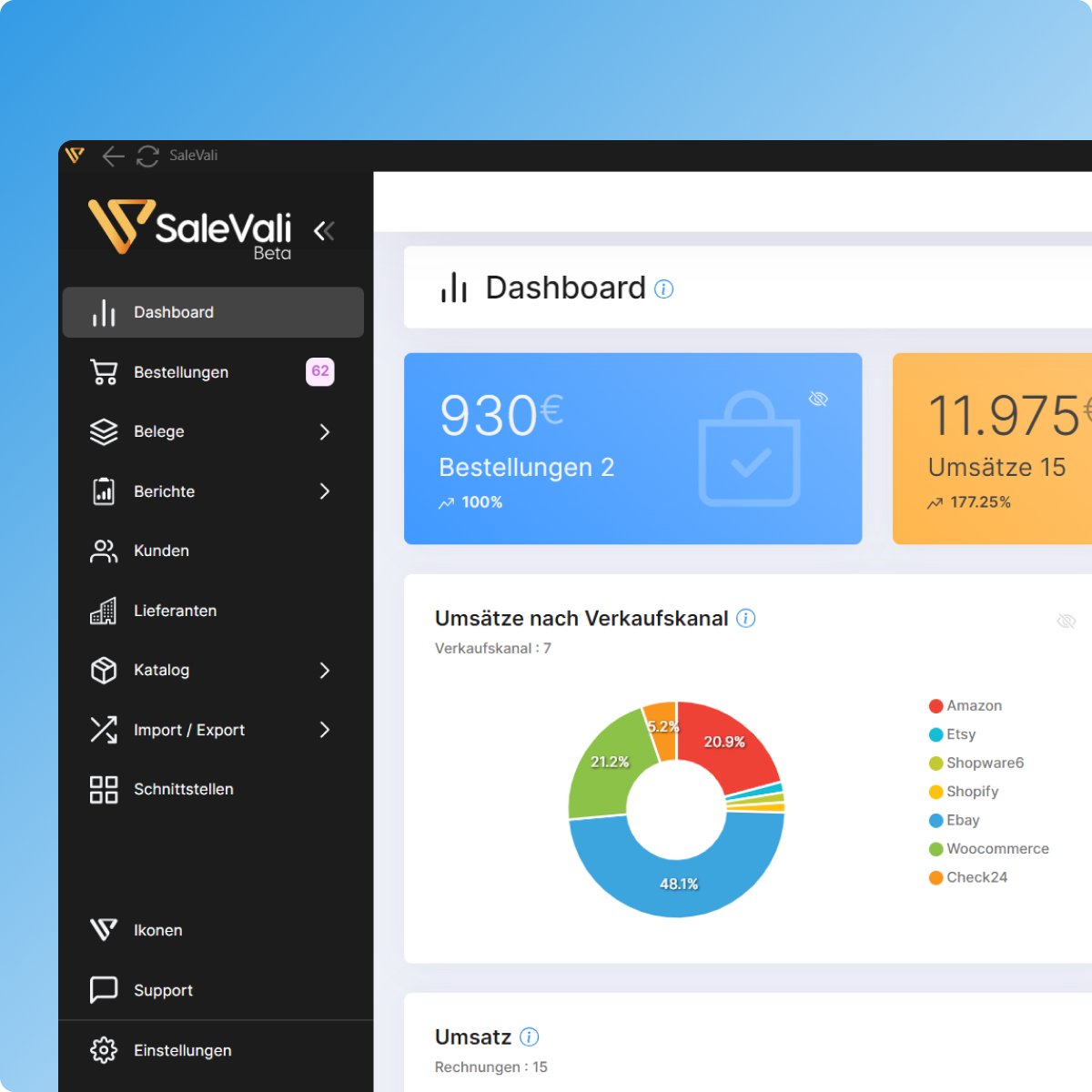Click the Kunden people icon
The width and height of the screenshot is (1092, 1092).
(x=104, y=551)
